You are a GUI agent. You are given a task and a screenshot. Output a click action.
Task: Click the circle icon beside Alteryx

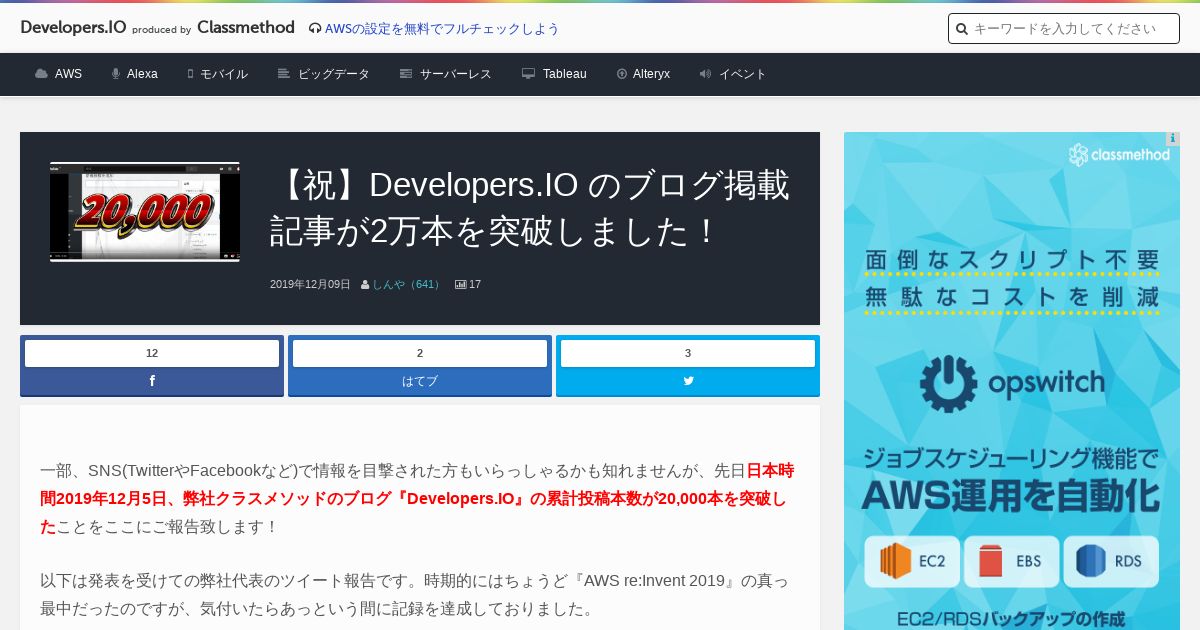622,74
